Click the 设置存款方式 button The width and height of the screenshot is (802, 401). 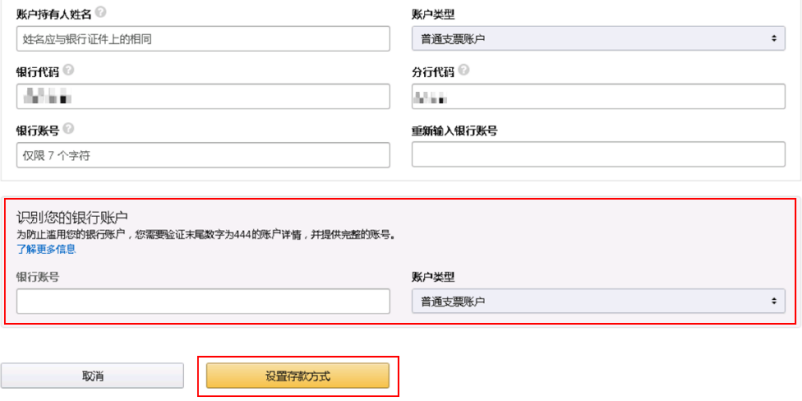click(297, 376)
